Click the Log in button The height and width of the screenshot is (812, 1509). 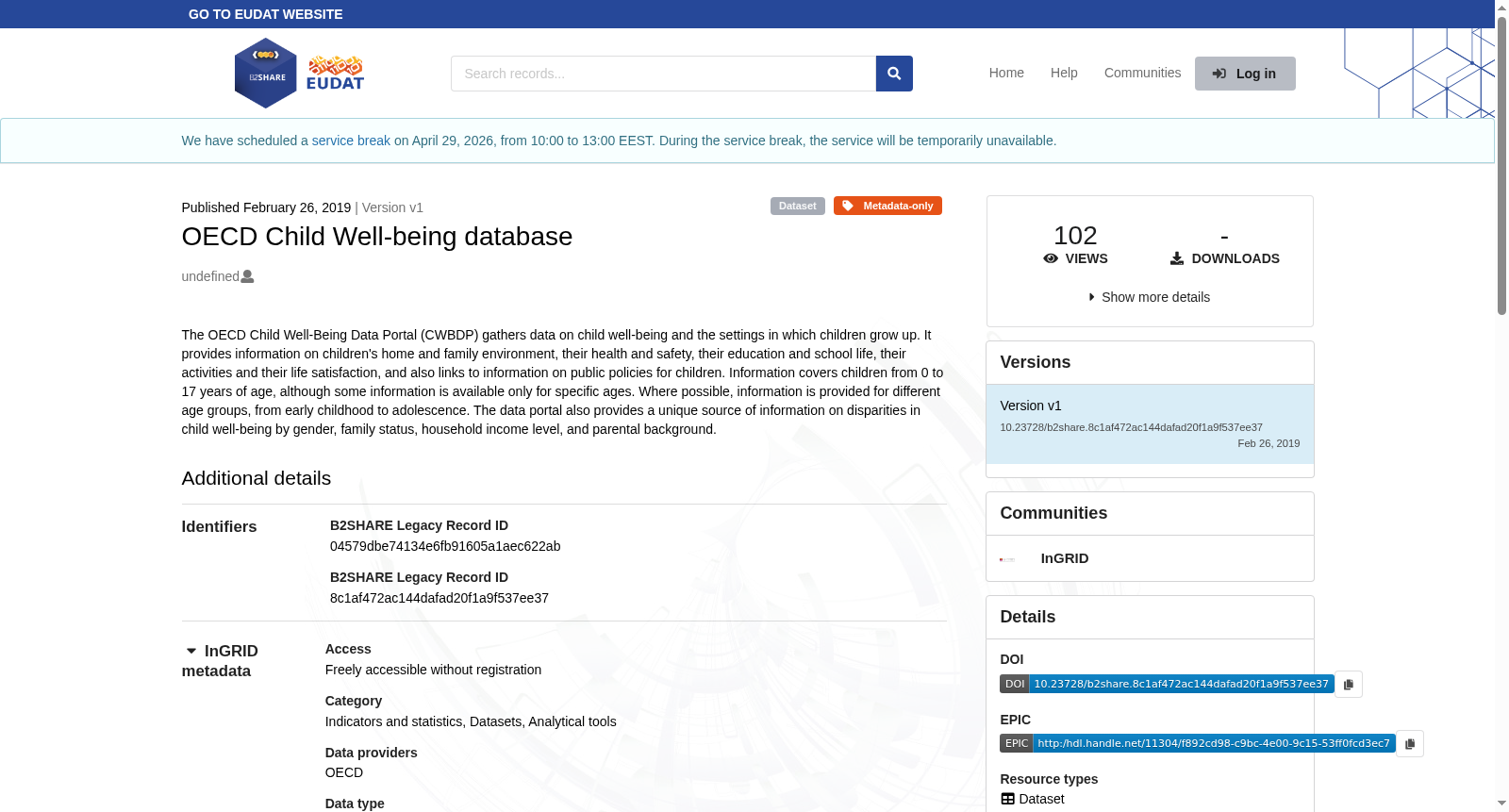pos(1245,74)
